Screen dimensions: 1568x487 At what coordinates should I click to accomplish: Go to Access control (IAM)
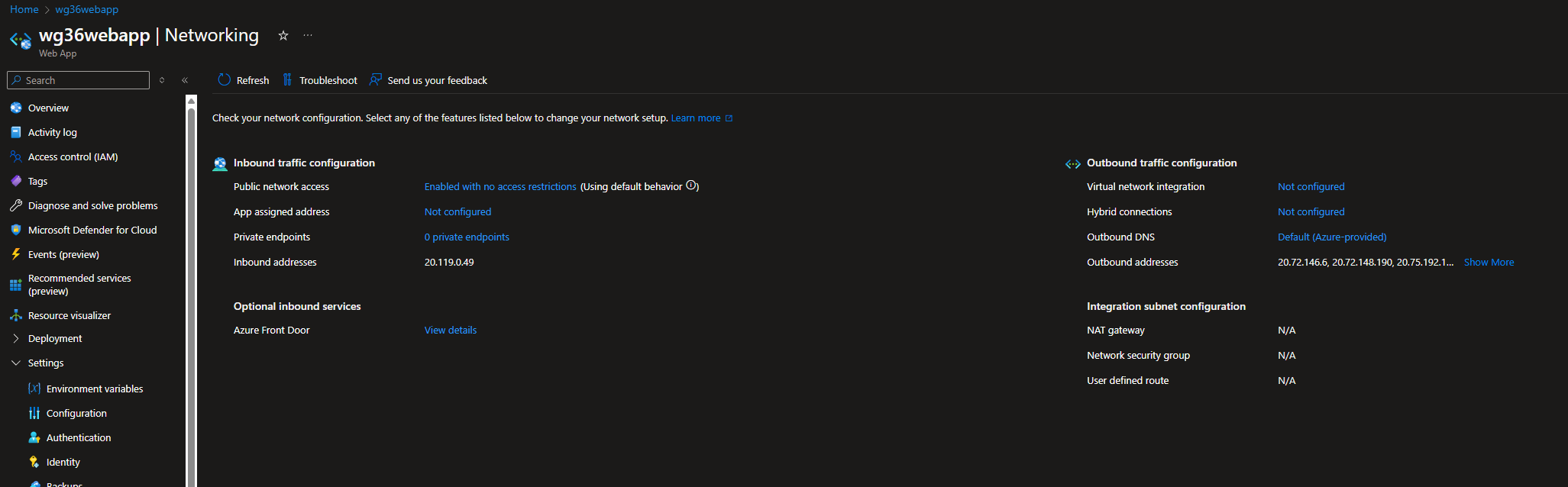(x=73, y=156)
